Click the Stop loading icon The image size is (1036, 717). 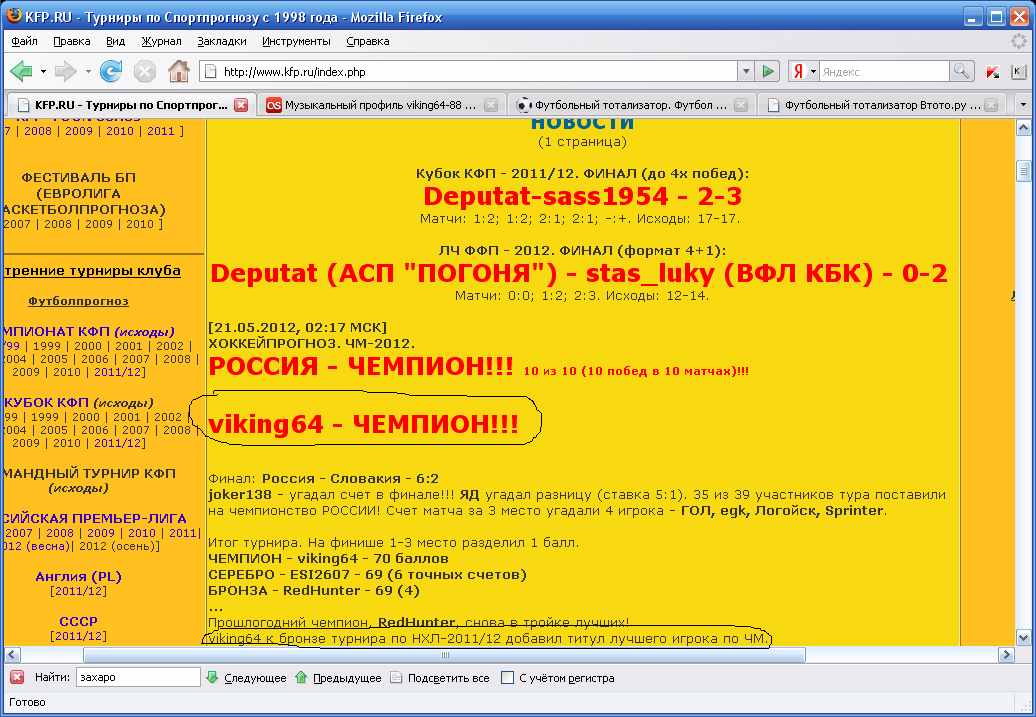click(145, 71)
